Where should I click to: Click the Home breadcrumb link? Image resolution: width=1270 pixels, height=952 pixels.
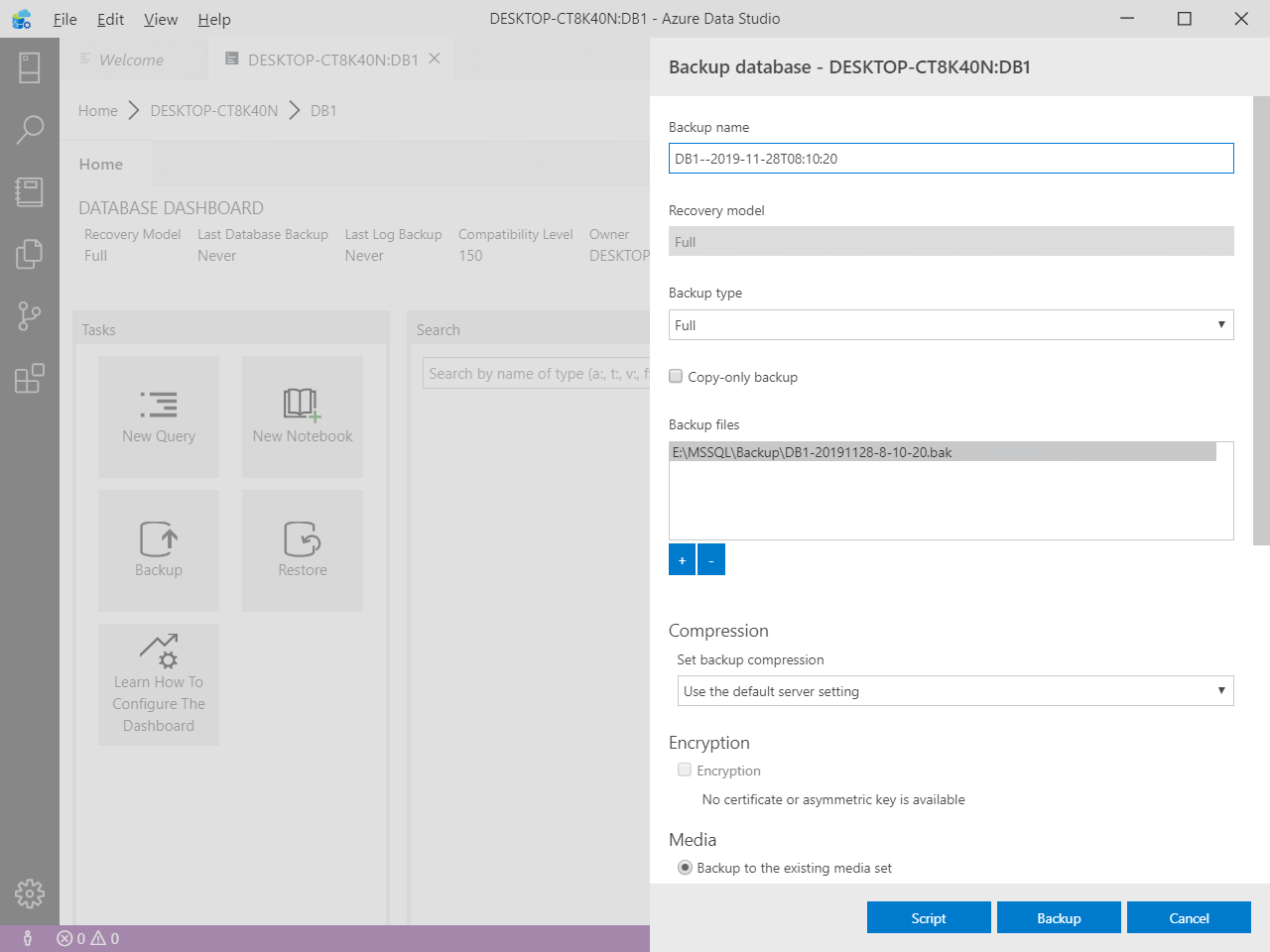point(98,111)
